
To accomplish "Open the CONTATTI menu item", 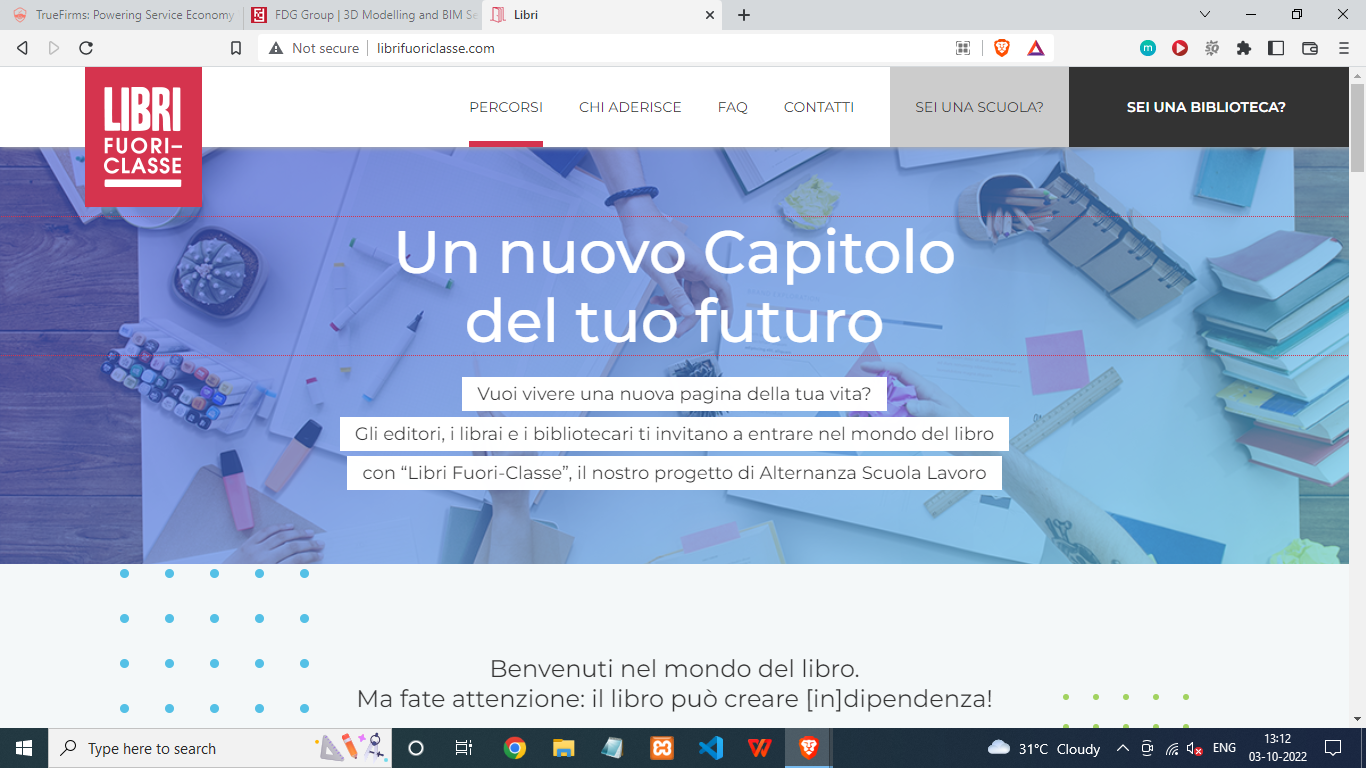I will tap(819, 107).
